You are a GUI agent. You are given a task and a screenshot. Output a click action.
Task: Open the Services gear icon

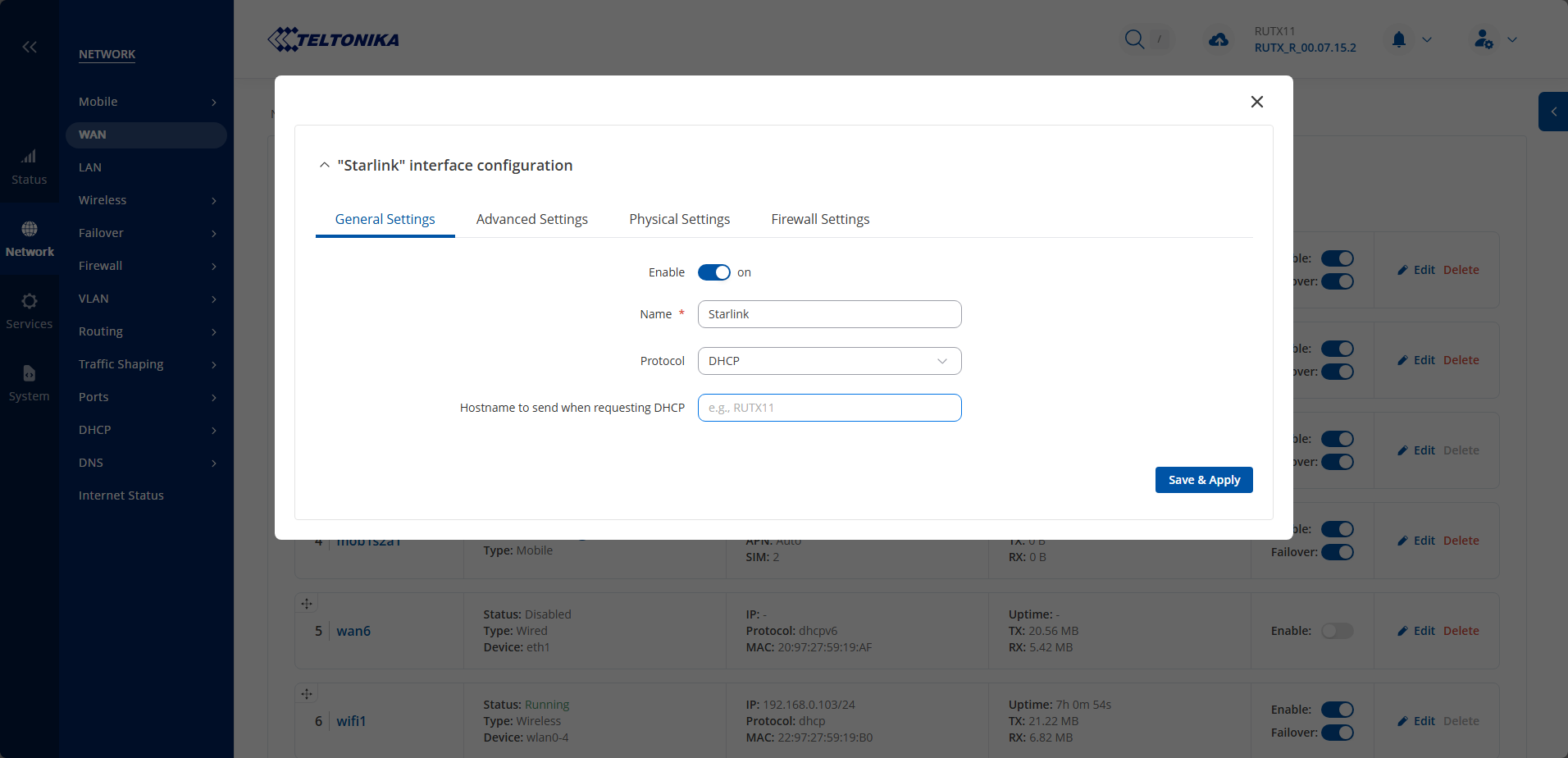point(30,301)
